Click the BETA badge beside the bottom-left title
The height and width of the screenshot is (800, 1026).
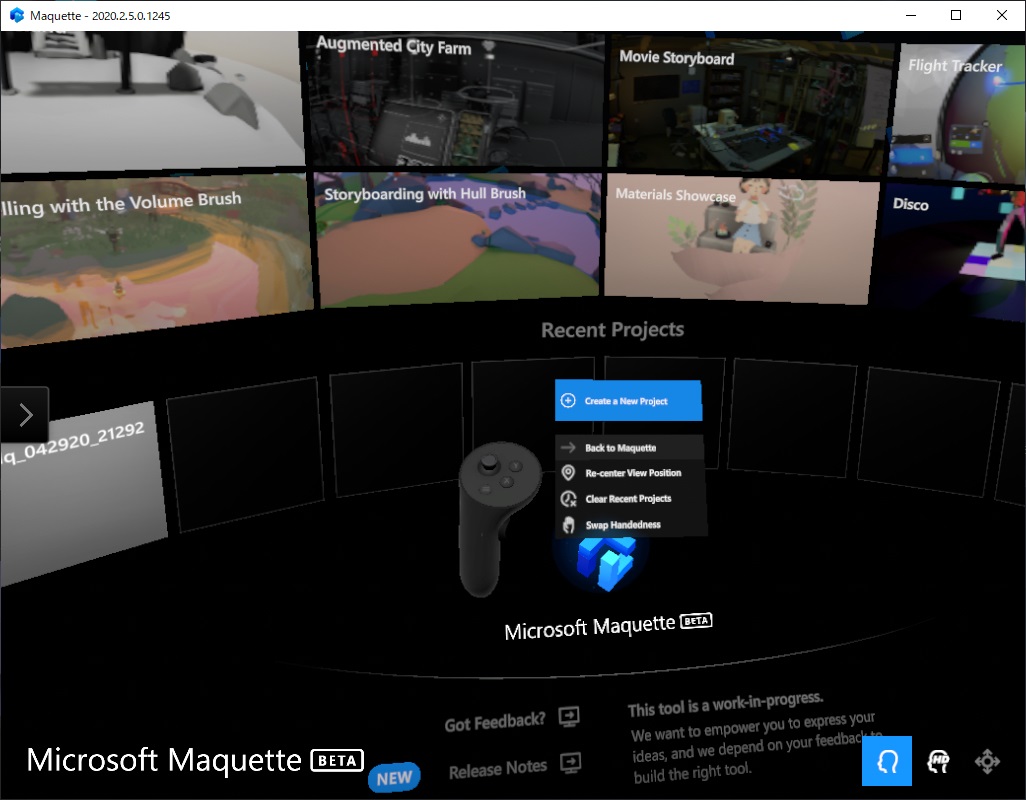click(337, 760)
